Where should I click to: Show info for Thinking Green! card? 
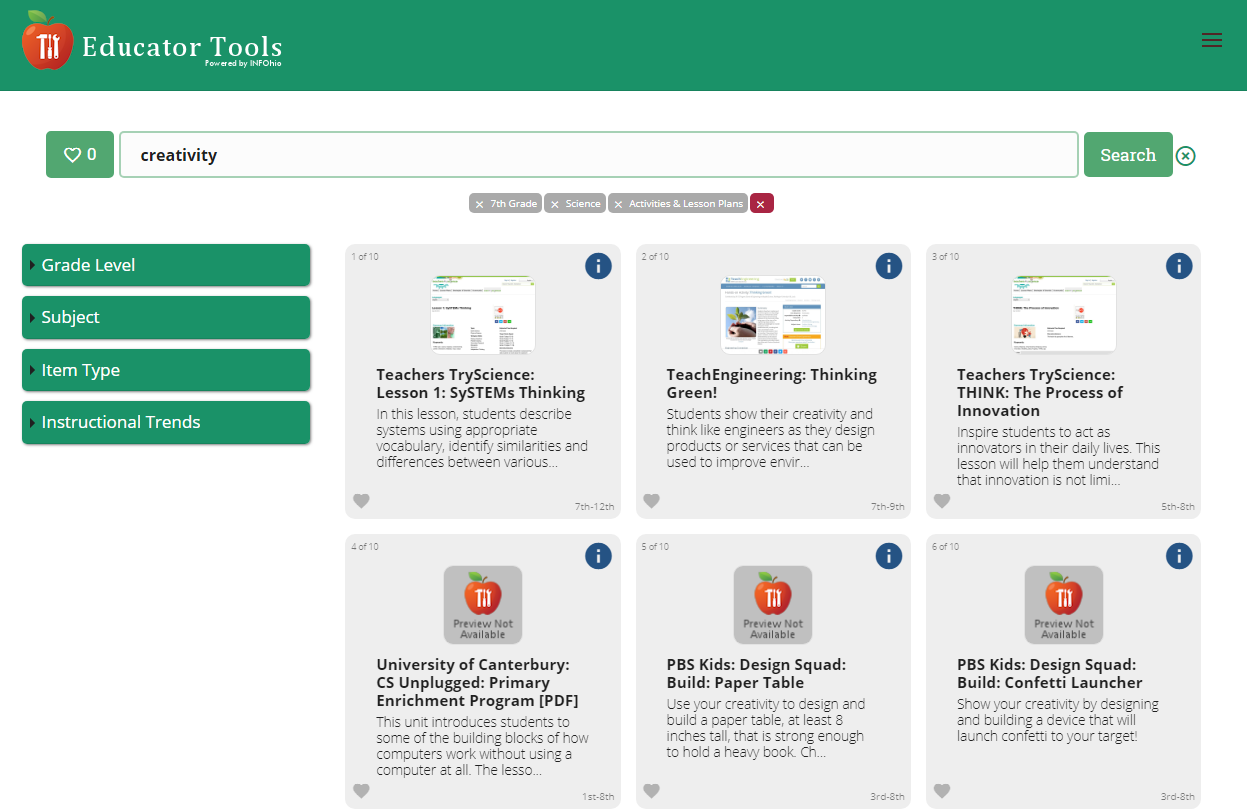click(889, 266)
